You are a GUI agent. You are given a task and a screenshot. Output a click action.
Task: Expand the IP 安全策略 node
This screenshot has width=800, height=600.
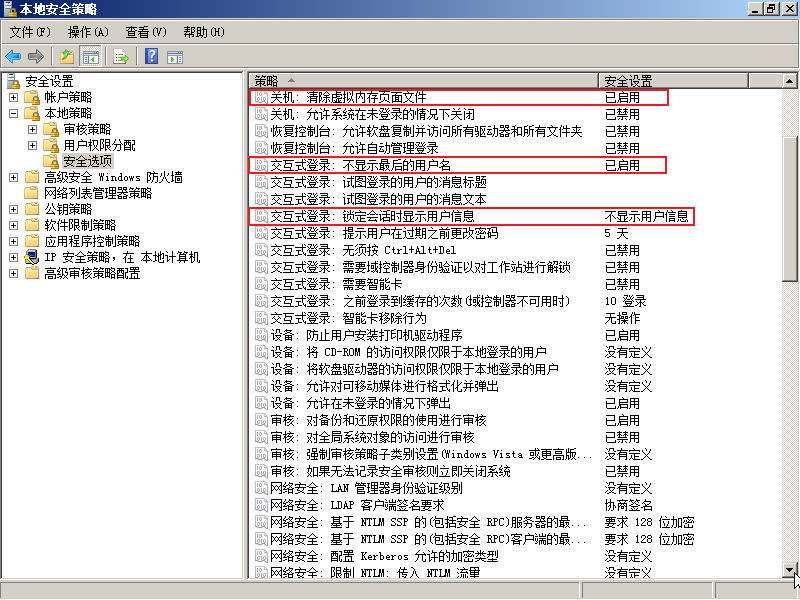pos(14,257)
